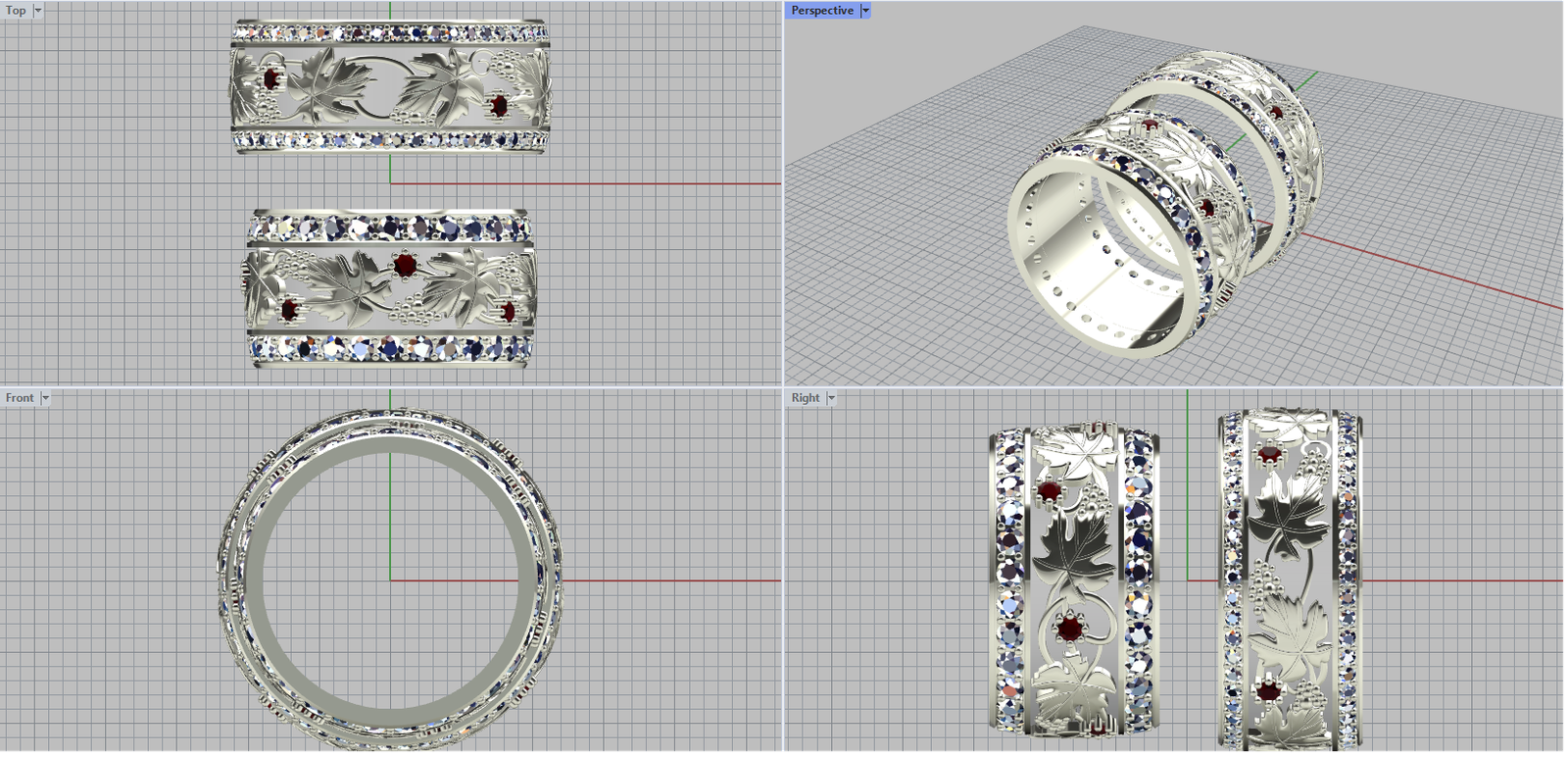Expand the Right viewport menu arrow
1568x757 pixels.
point(831,398)
